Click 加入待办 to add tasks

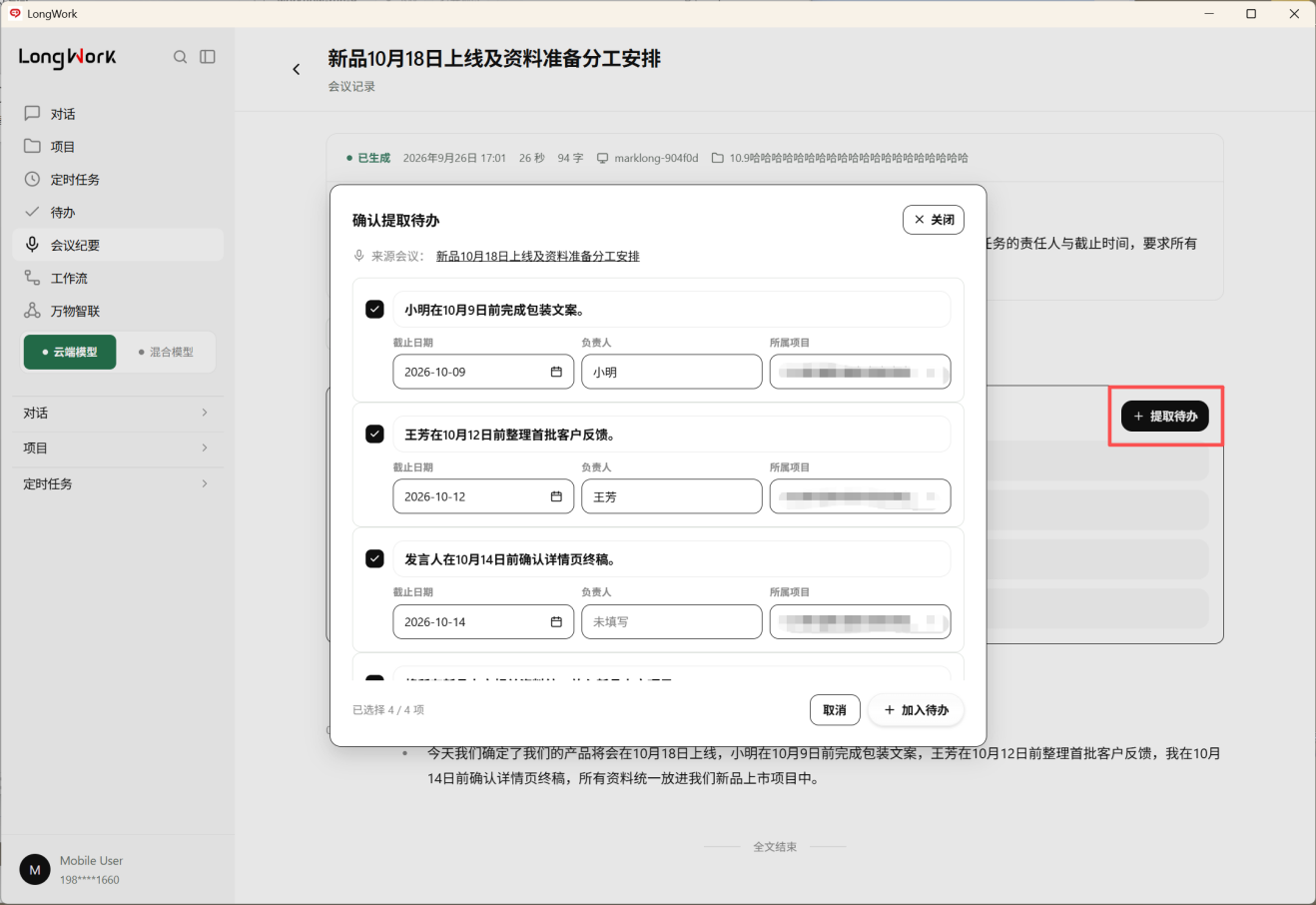[916, 710]
